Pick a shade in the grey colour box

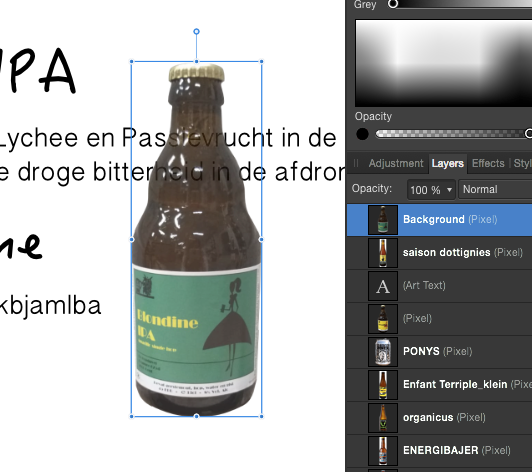443,63
